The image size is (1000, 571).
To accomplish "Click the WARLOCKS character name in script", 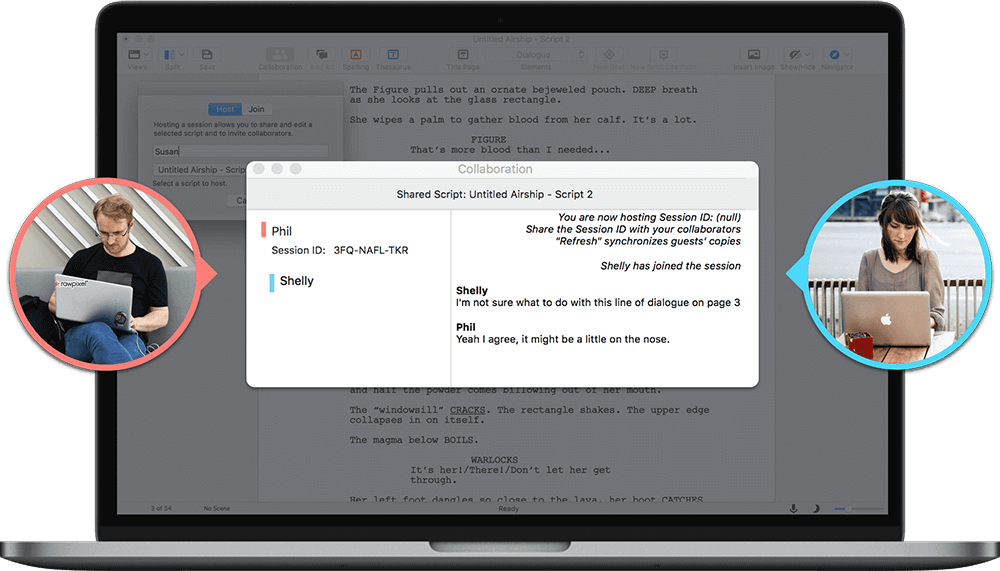I will [494, 460].
